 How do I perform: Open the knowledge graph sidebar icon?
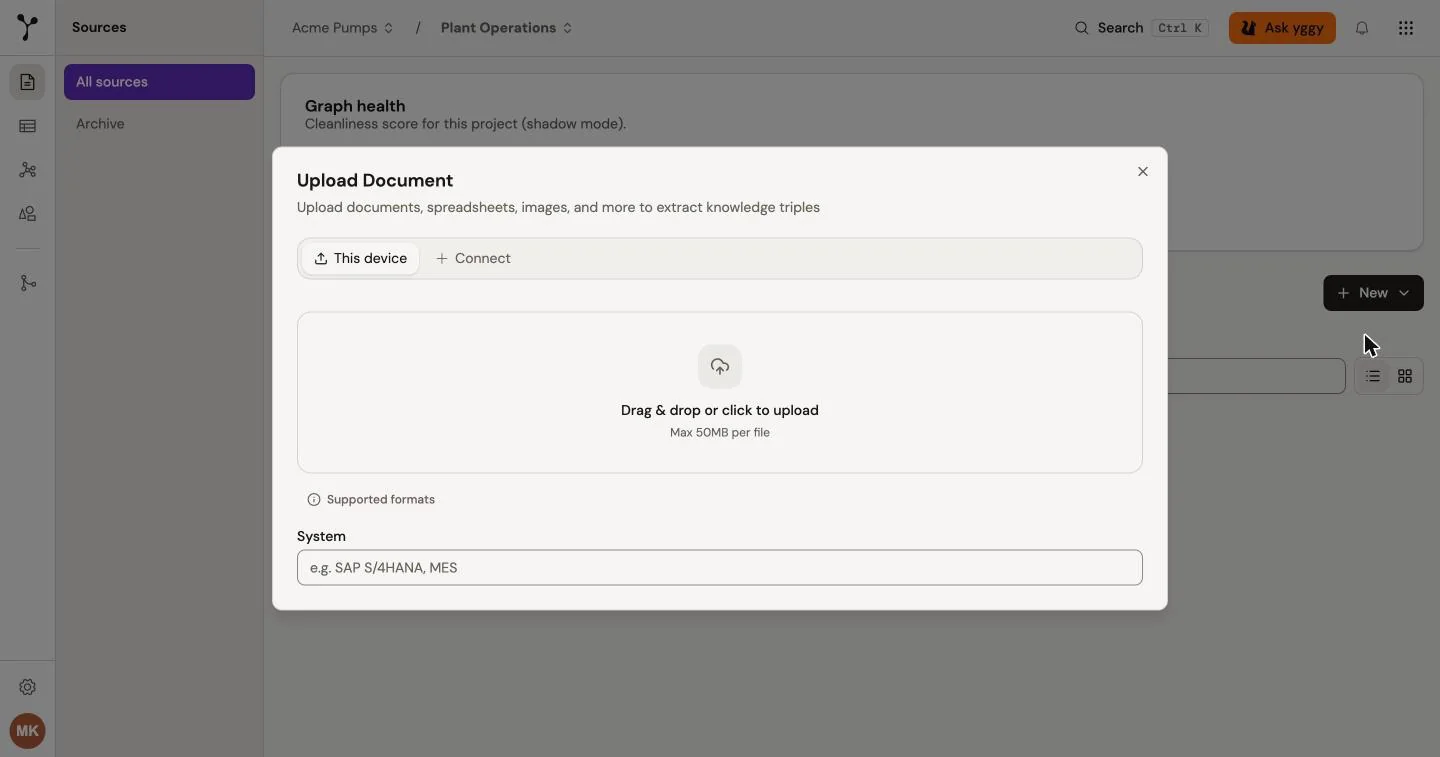(x=28, y=170)
